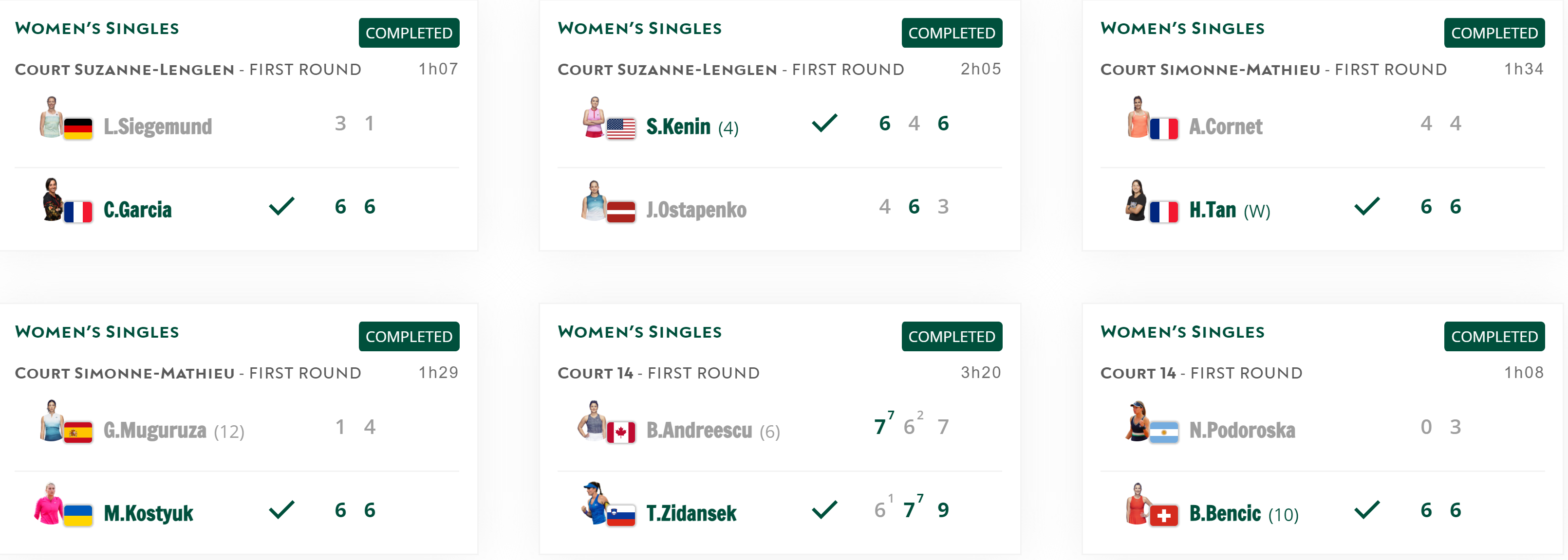This screenshot has width=1568, height=560.
Task: Open the Kenin vs Ostapenko match card
Action: (780, 125)
